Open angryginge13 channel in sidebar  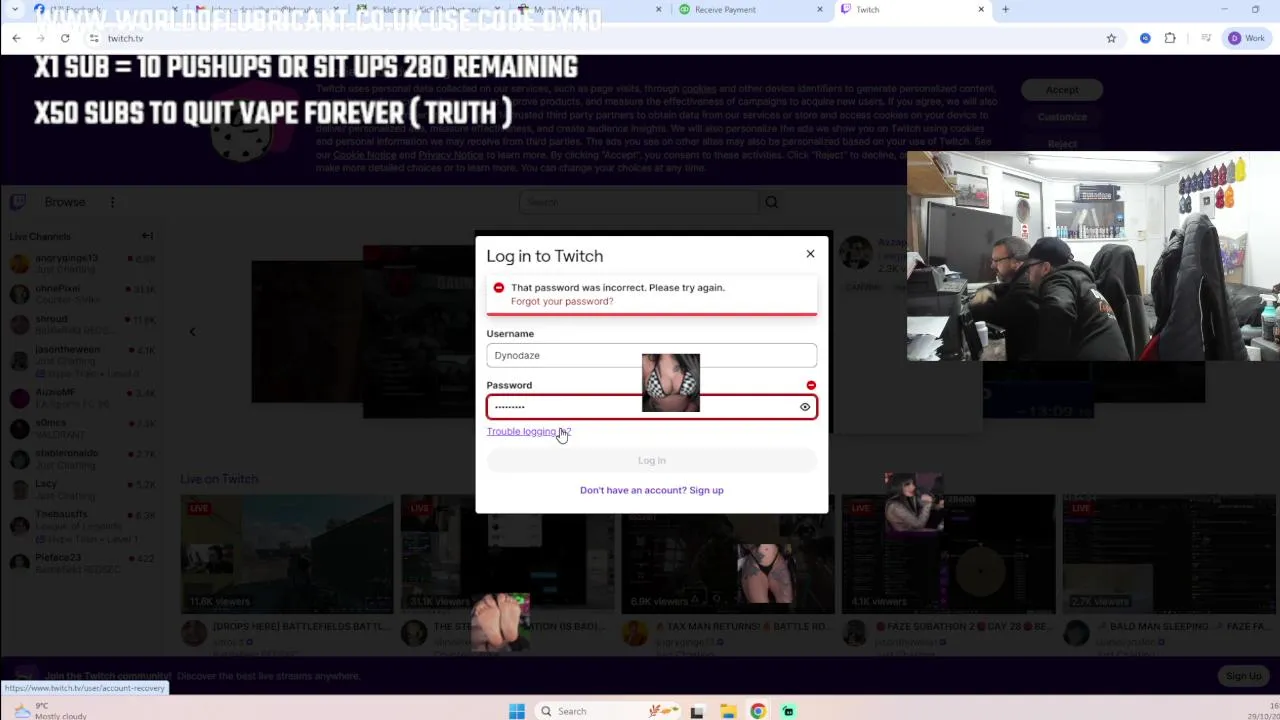pyautogui.click(x=80, y=264)
